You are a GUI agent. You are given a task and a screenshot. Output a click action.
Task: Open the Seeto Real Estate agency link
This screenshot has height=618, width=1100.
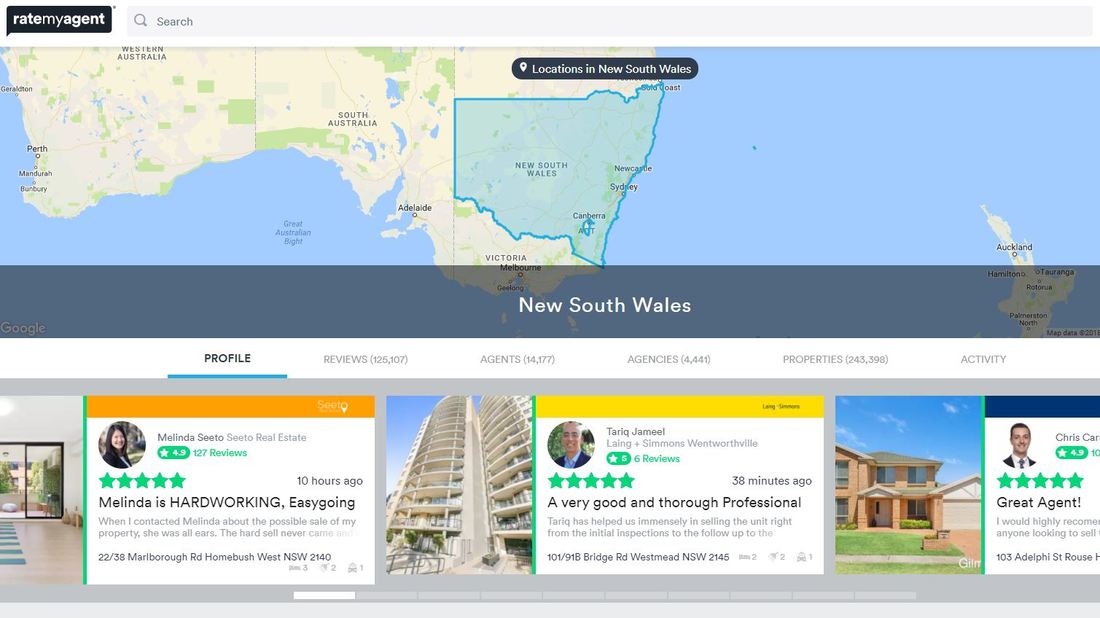267,437
